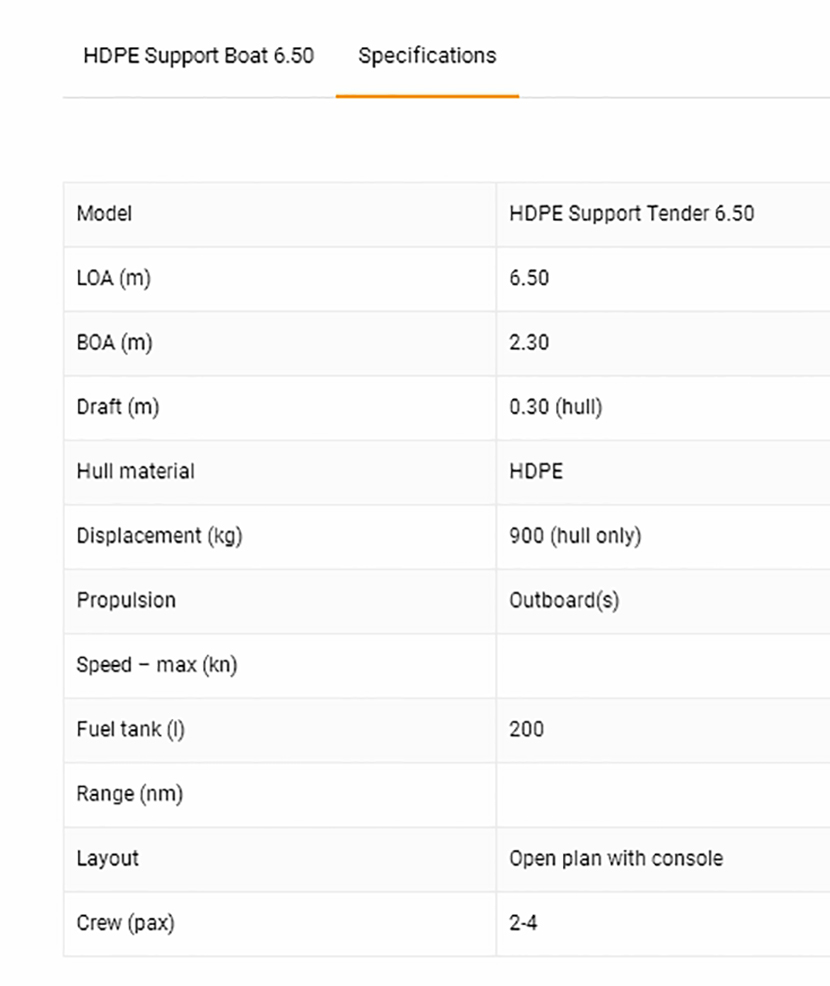Open the HDPE Support Boat 6.50 tab
Image resolution: width=830 pixels, height=986 pixels.
pos(198,56)
